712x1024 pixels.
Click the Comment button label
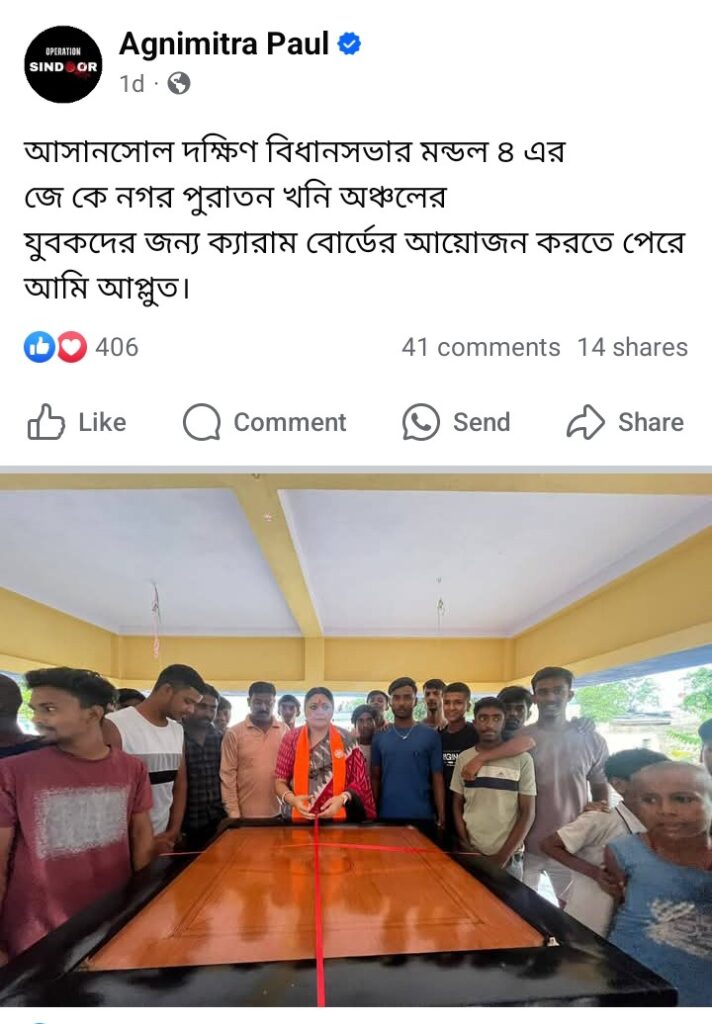[290, 422]
